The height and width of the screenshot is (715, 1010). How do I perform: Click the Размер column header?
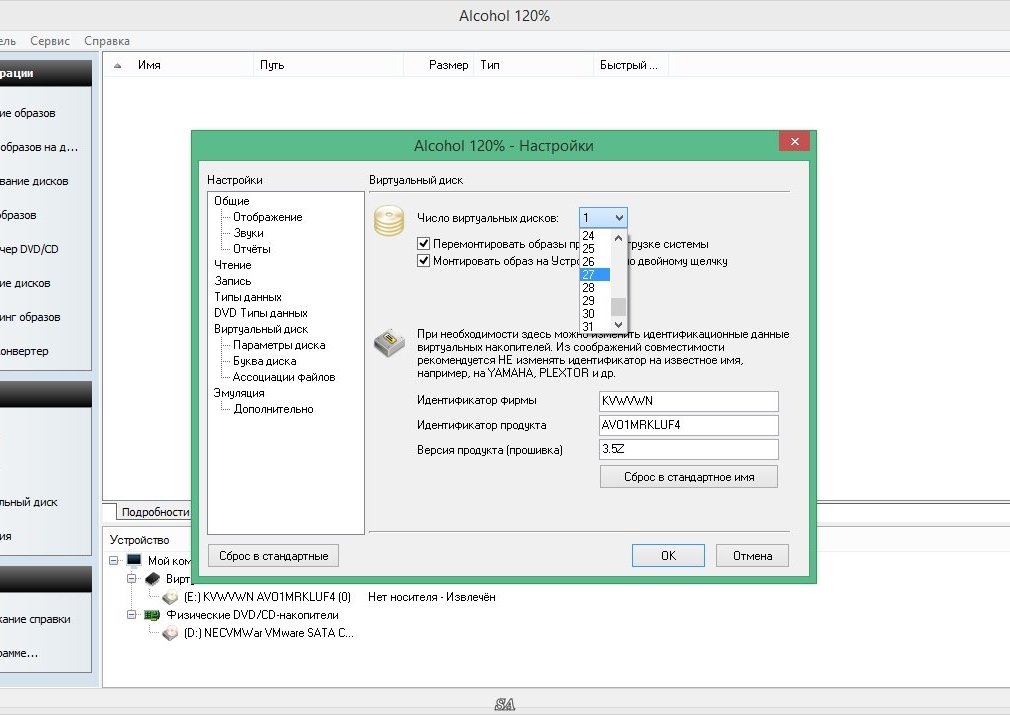[439, 65]
